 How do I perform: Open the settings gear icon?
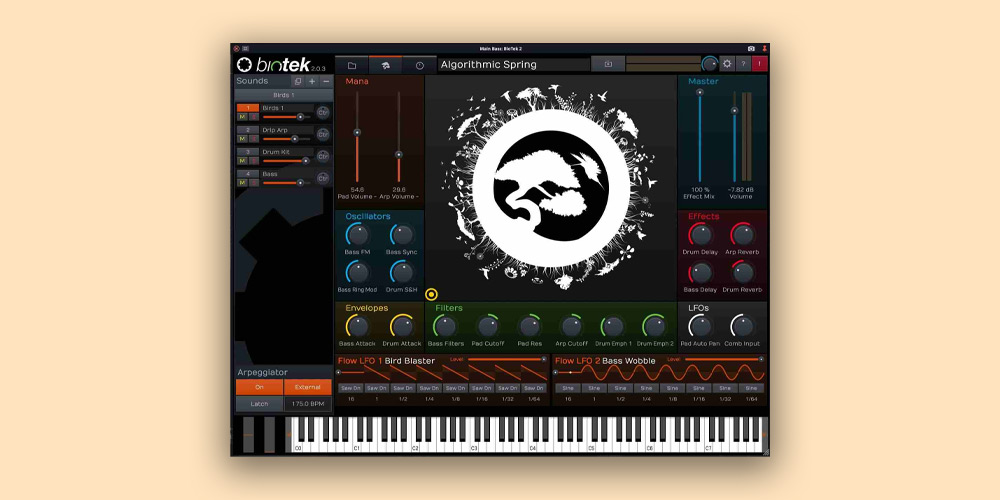click(727, 64)
